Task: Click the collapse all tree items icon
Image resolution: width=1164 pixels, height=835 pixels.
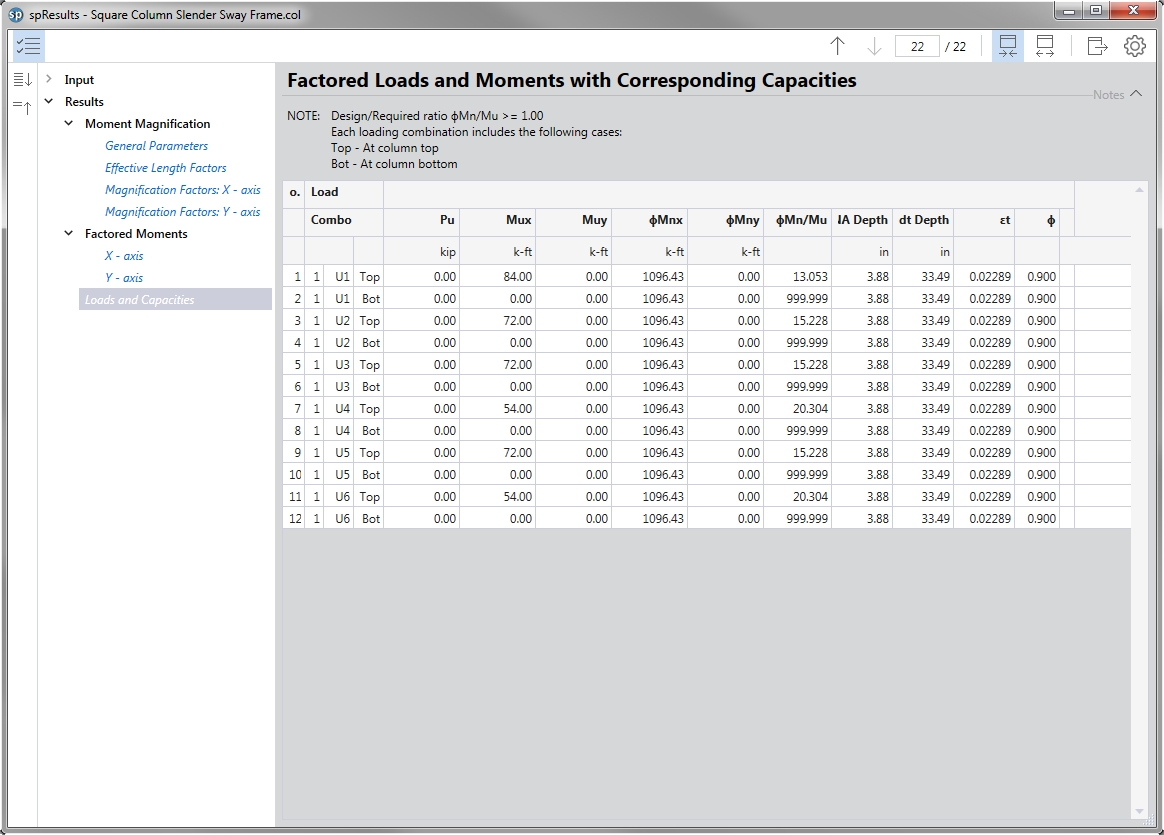Action: pyautogui.click(x=23, y=107)
